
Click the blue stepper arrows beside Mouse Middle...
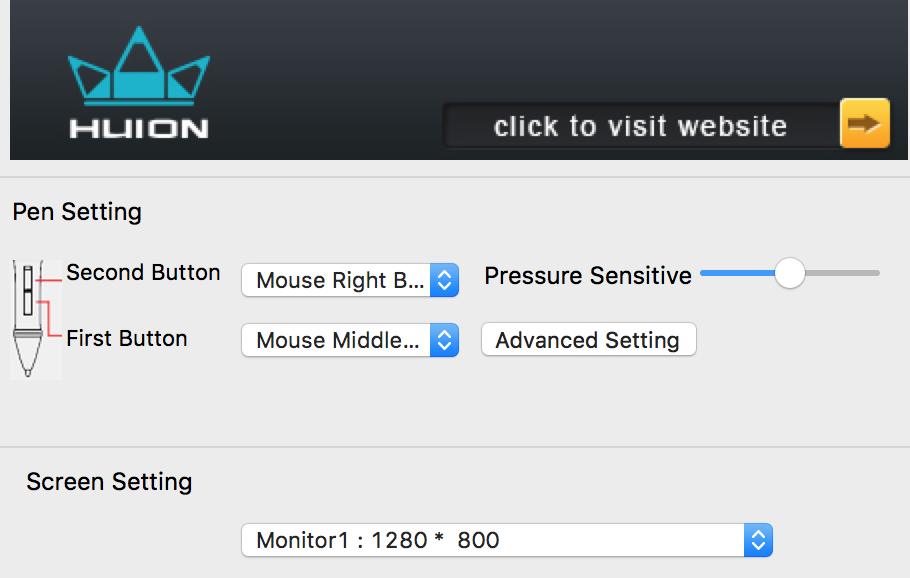[x=445, y=340]
